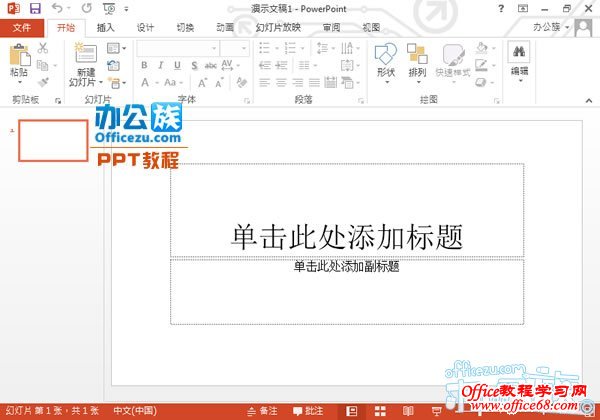This screenshot has height=420, width=600.
Task: Open the Customize Quick Access Toolbar dropdown
Action: click(126, 9)
